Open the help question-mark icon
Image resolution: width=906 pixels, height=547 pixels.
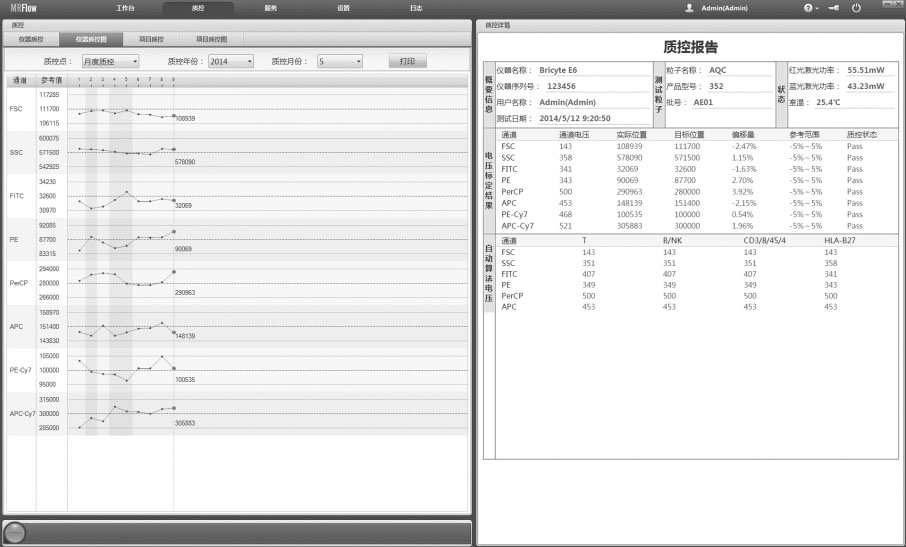[x=808, y=8]
